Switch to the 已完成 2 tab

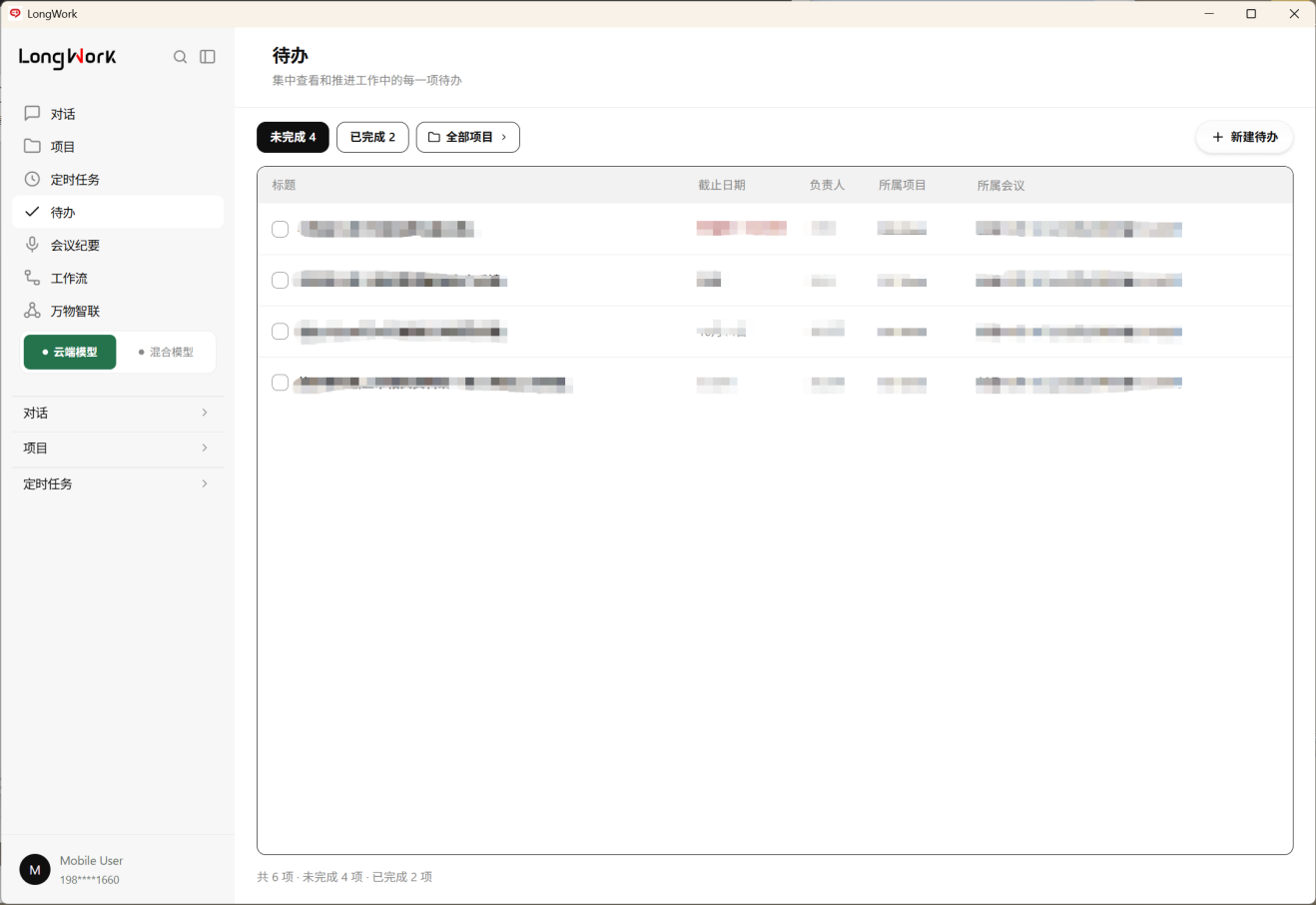pos(372,137)
